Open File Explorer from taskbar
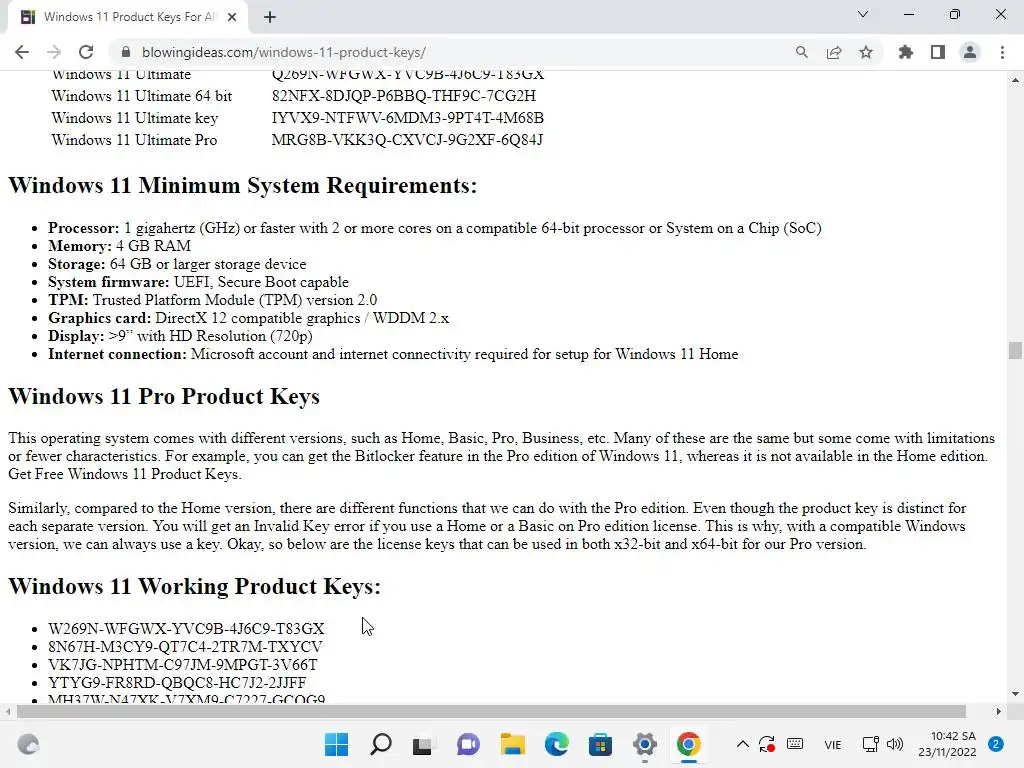The height and width of the screenshot is (768, 1024). pos(513,744)
